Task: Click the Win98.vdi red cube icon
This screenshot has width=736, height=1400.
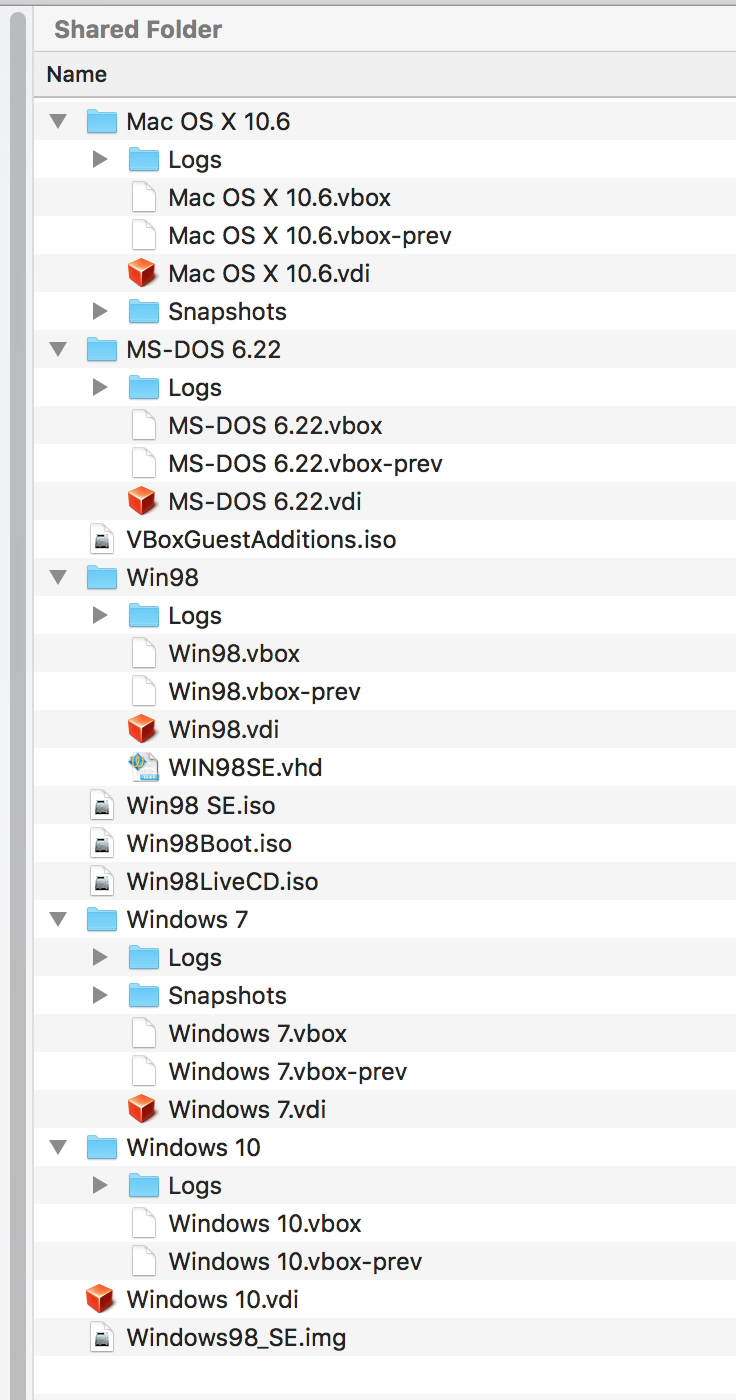Action: 144,729
